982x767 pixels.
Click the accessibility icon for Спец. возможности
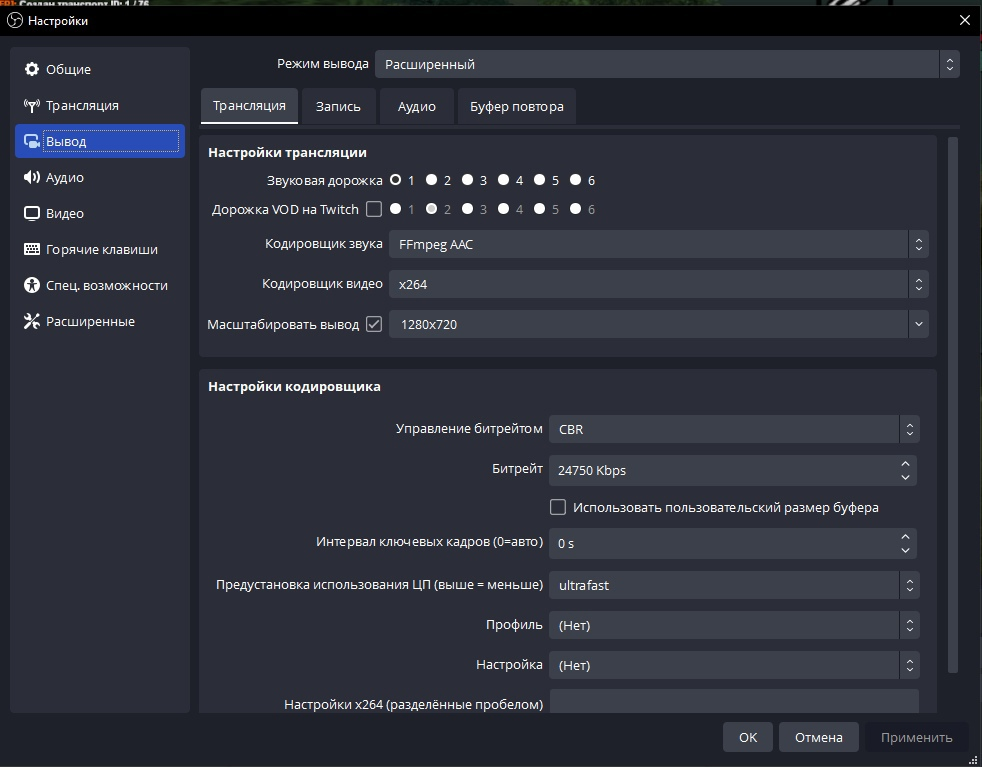pyautogui.click(x=31, y=285)
